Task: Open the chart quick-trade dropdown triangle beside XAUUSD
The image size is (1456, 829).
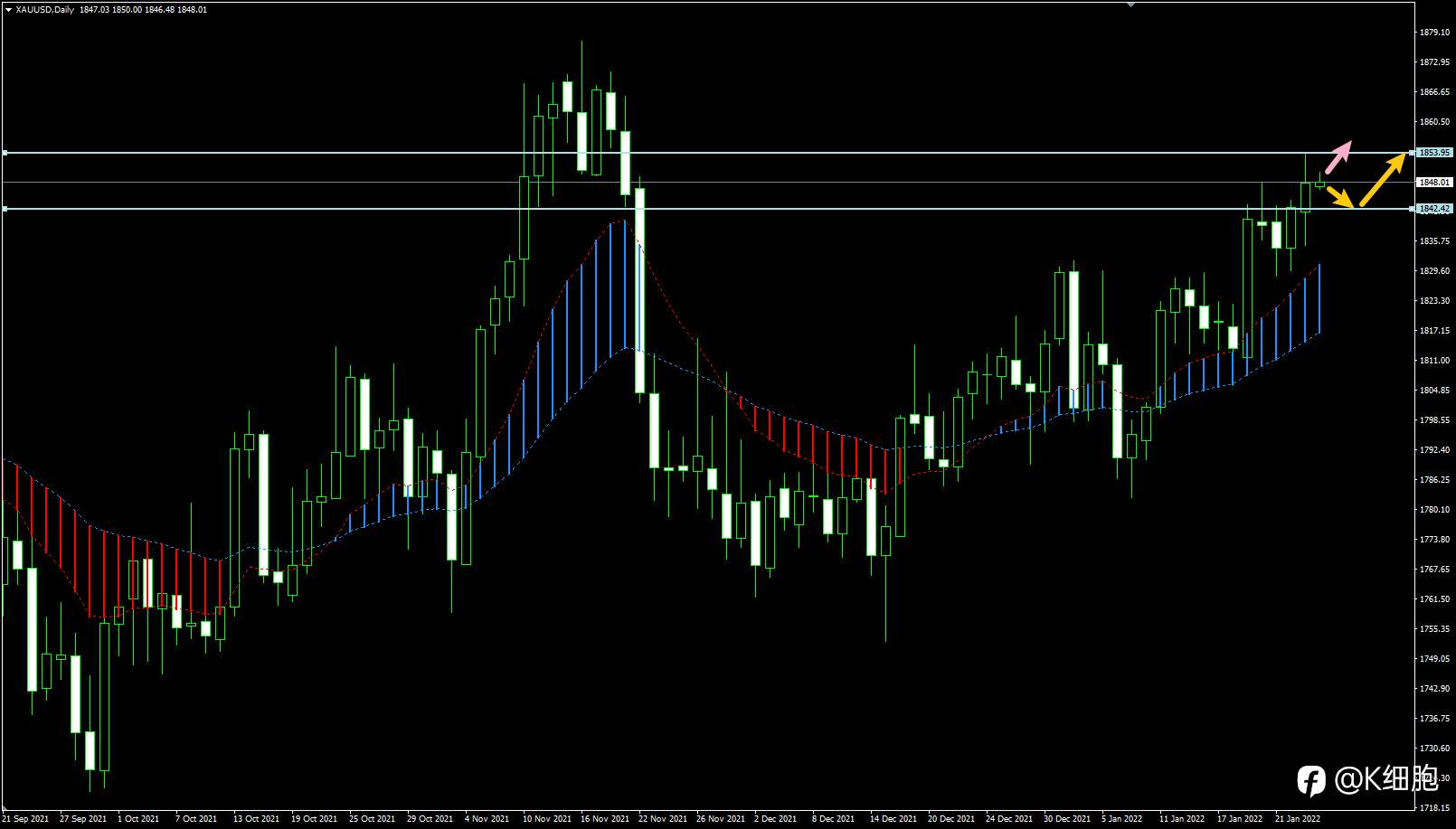Action: [x=8, y=10]
